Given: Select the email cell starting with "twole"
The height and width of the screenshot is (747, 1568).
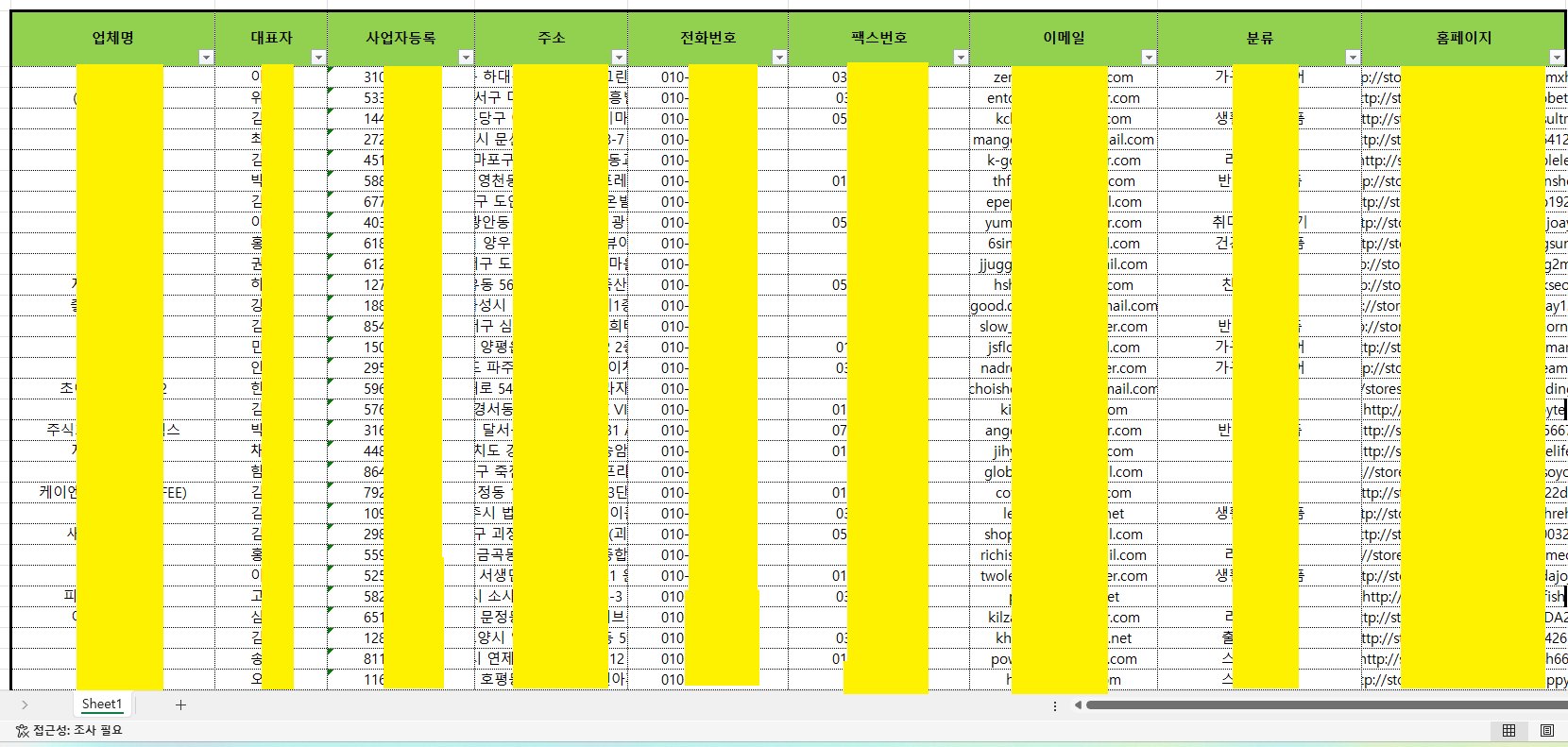Looking at the screenshot, I should (x=1064, y=576).
